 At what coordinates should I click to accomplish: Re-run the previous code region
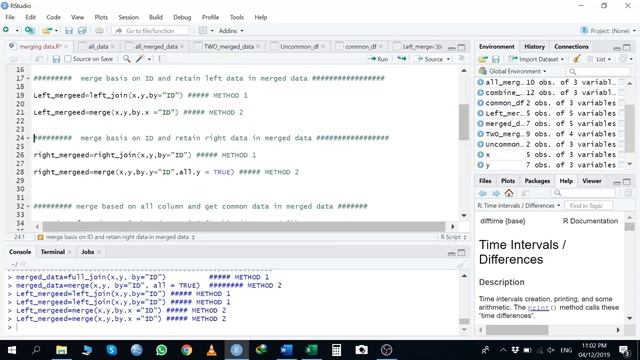(402, 59)
